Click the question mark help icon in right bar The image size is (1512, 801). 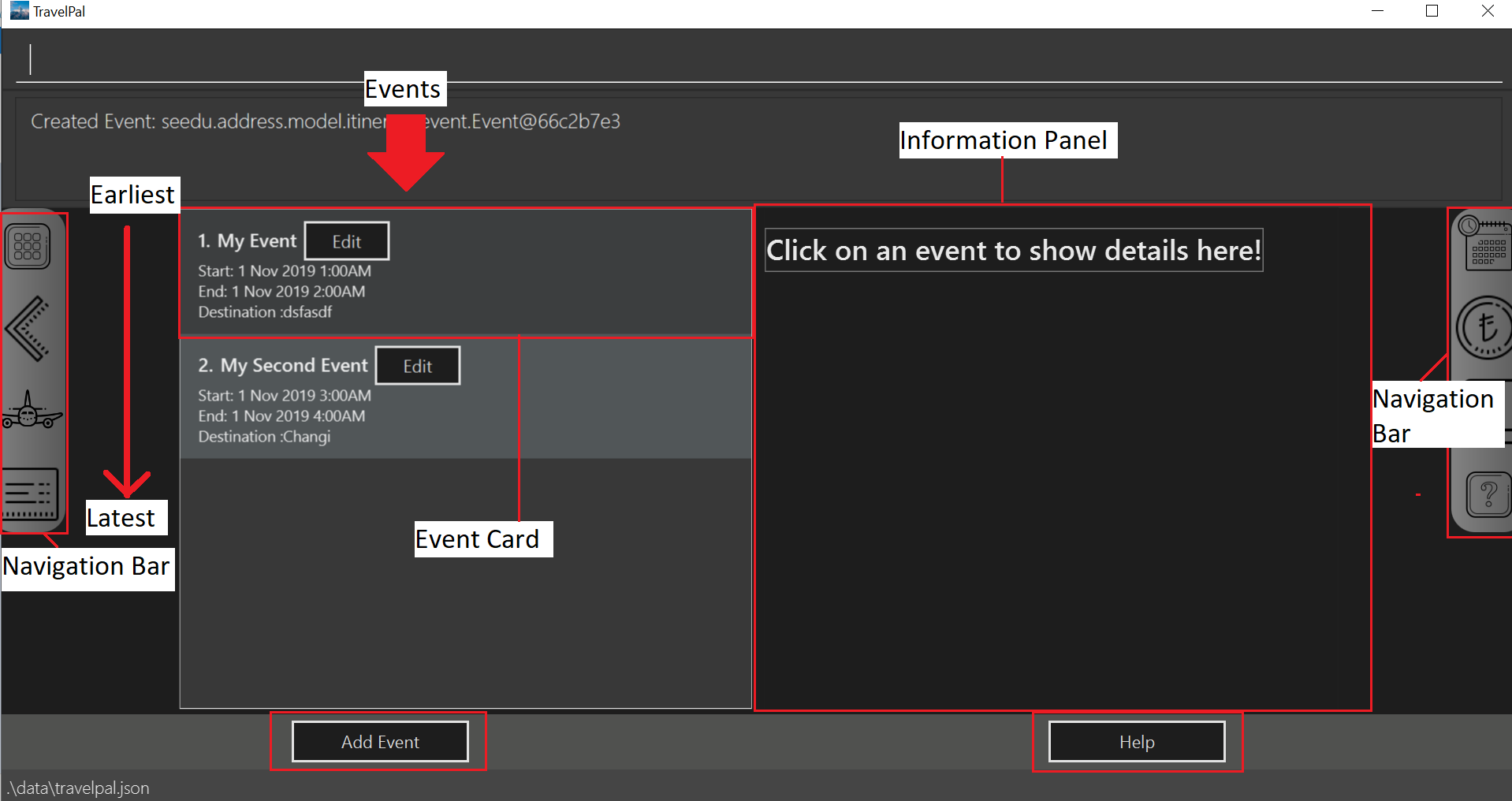[x=1488, y=494]
